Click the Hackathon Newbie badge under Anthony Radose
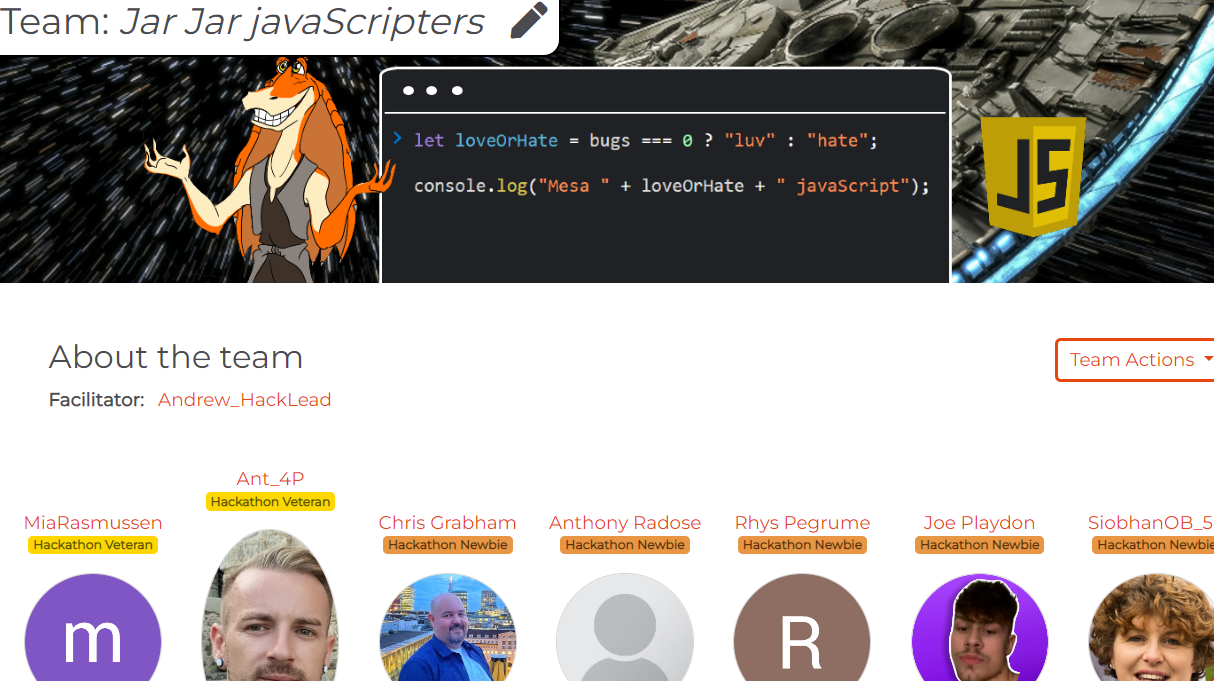The height and width of the screenshot is (681, 1214). (x=625, y=545)
